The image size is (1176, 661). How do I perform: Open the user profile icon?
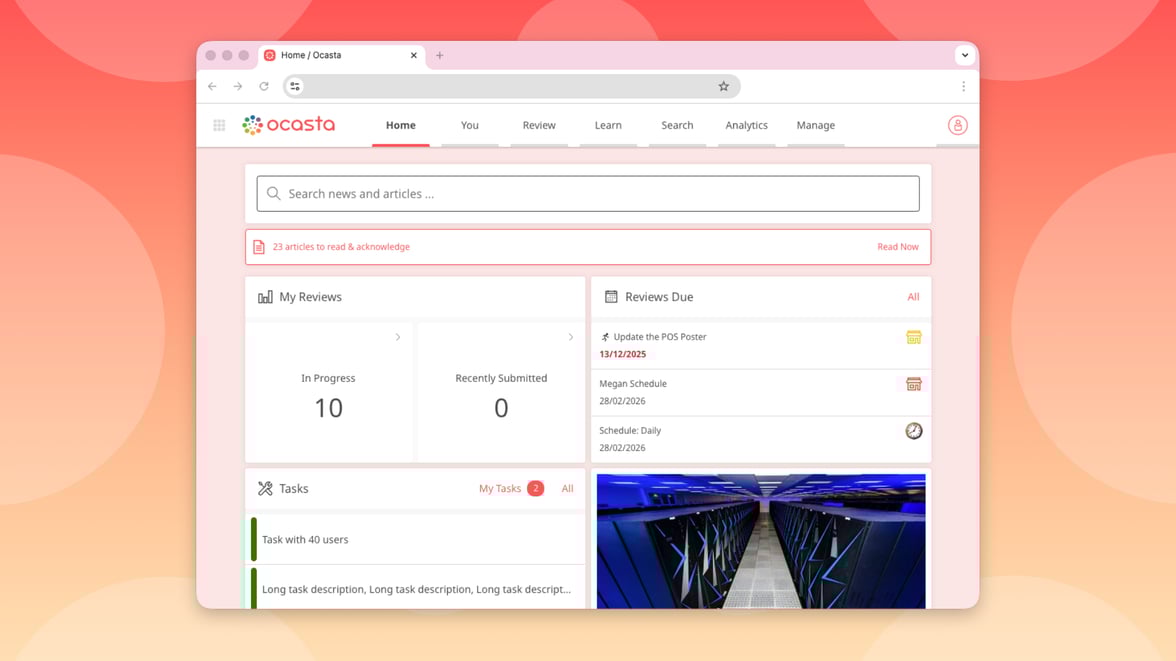[x=957, y=126]
